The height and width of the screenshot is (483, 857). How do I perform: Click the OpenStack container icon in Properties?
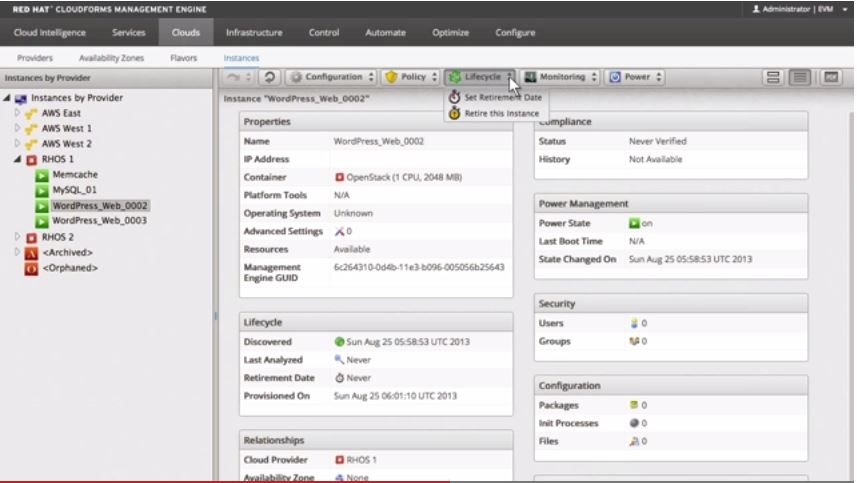[x=339, y=177]
